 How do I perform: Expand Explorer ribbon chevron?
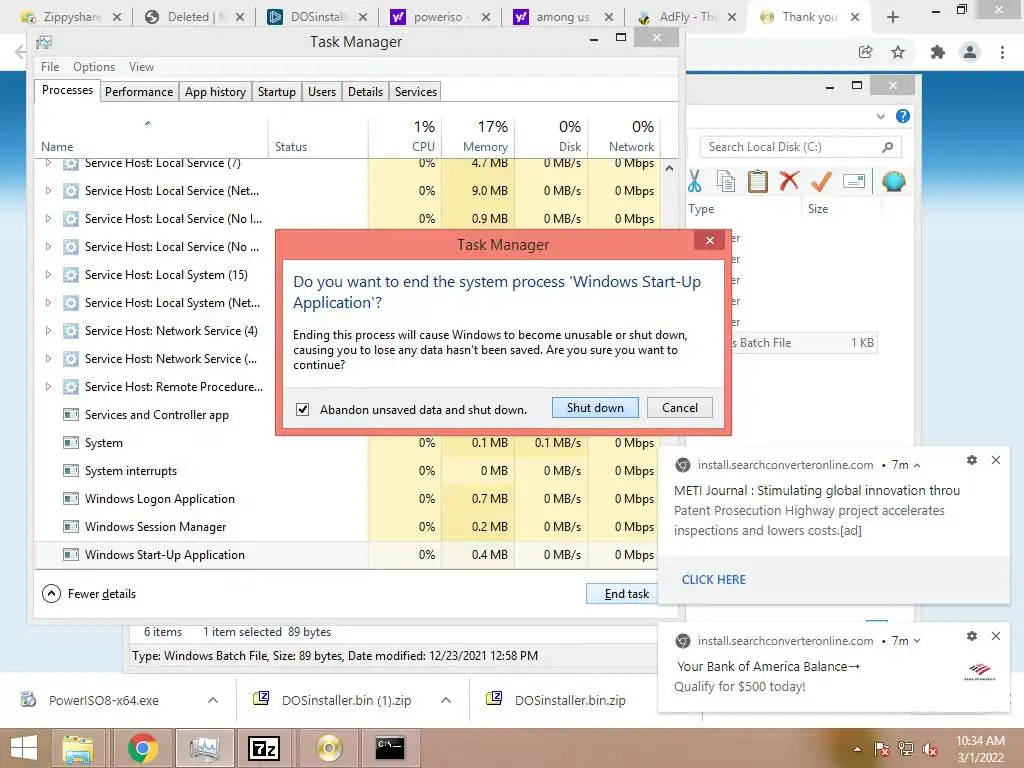[x=881, y=116]
